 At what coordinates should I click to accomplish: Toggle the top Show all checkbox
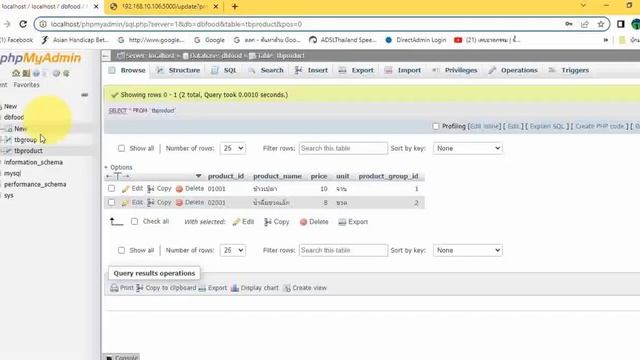121,148
